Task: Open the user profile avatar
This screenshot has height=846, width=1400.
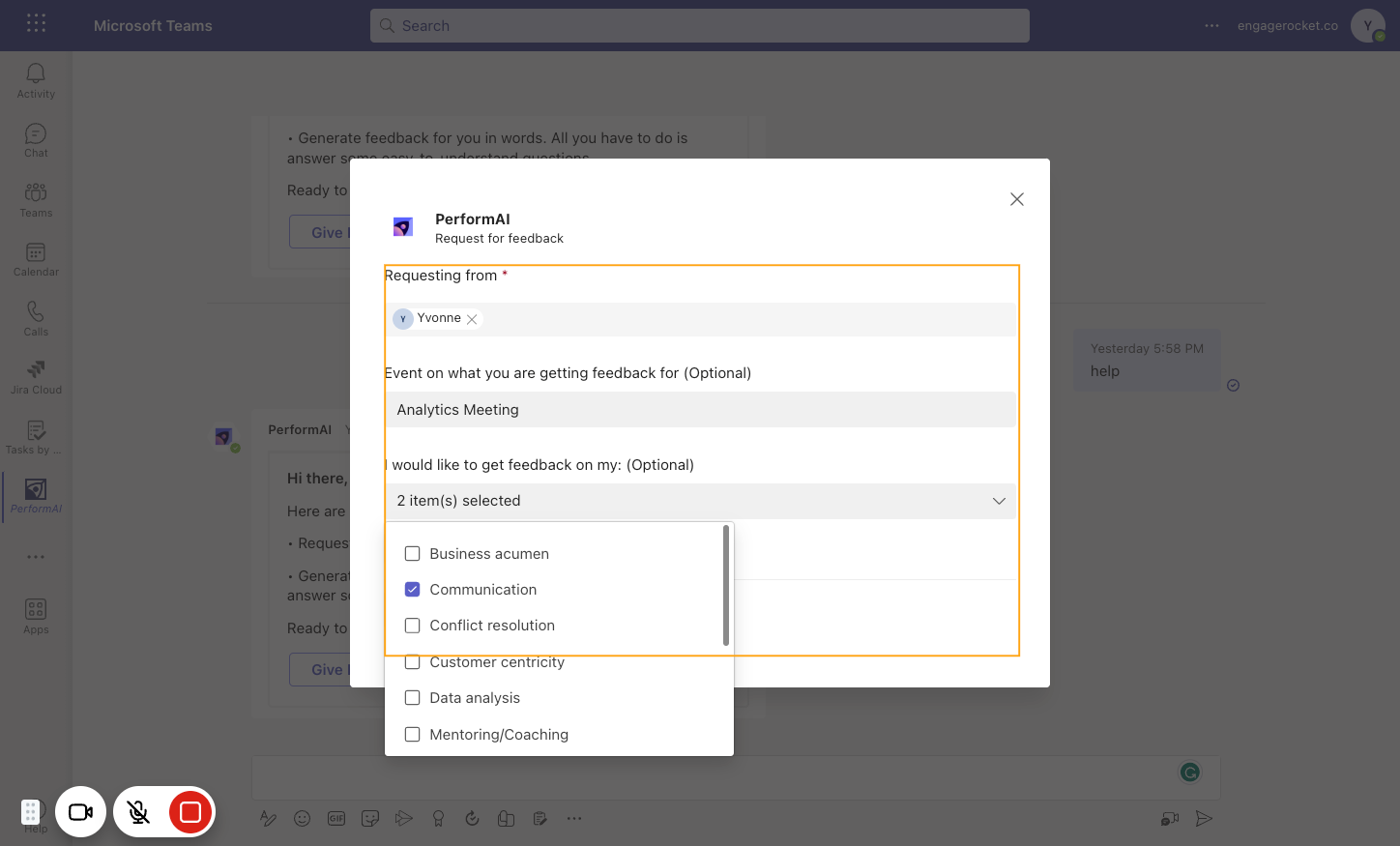Action: click(x=1368, y=26)
